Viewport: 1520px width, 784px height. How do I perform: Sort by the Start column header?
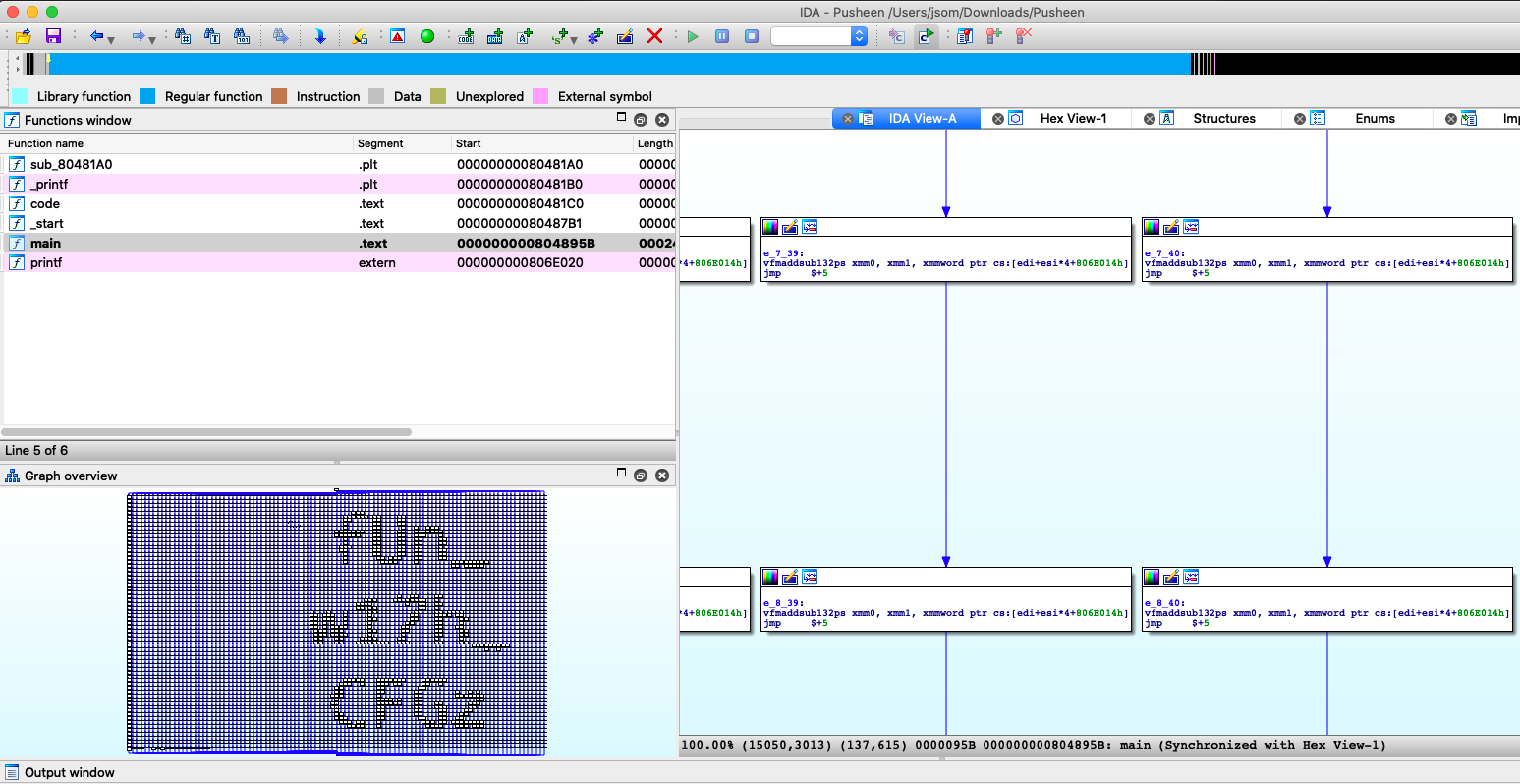click(x=542, y=143)
